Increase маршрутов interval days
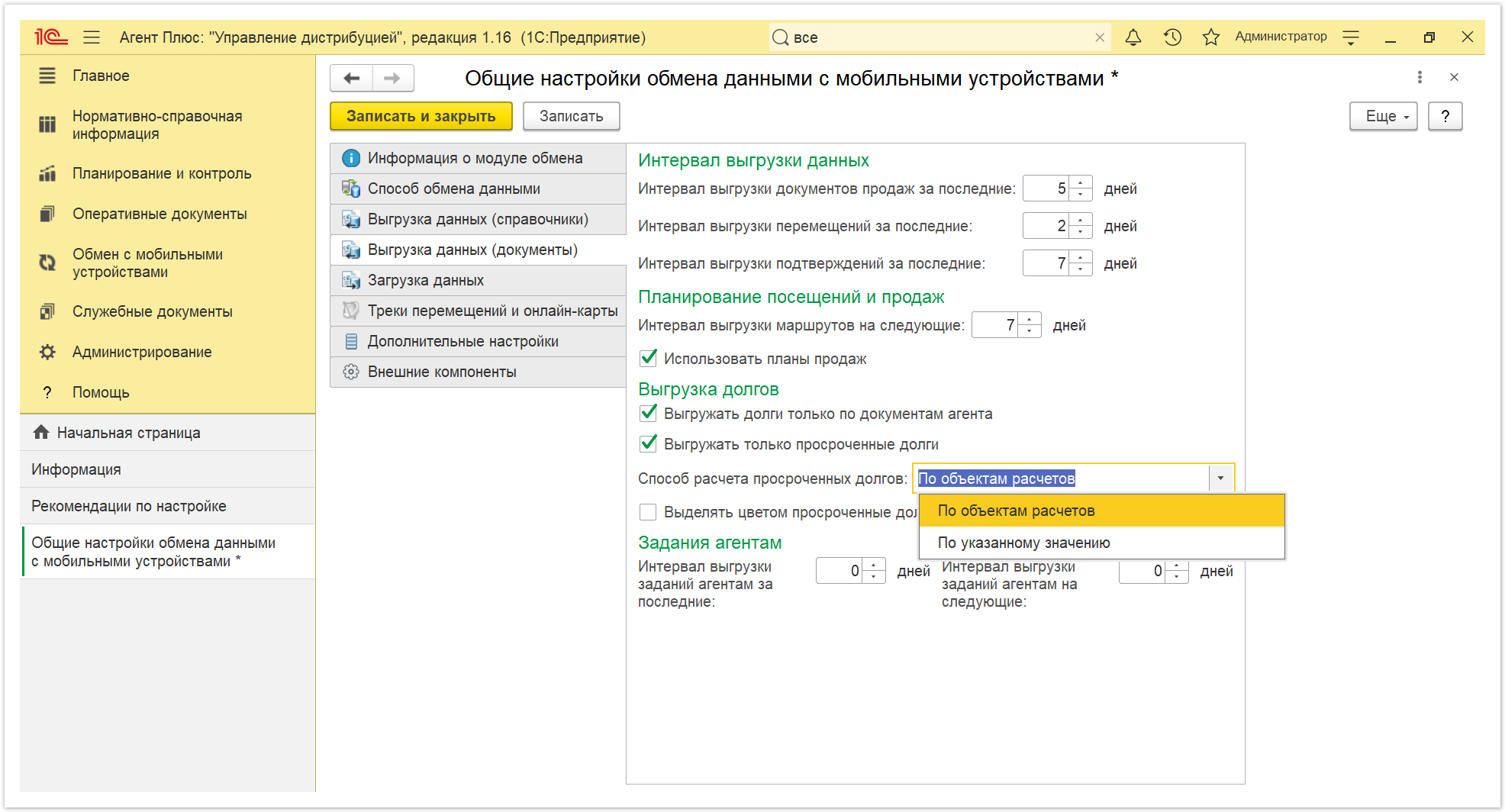Image resolution: width=1505 pixels, height=812 pixels. pos(1029,319)
